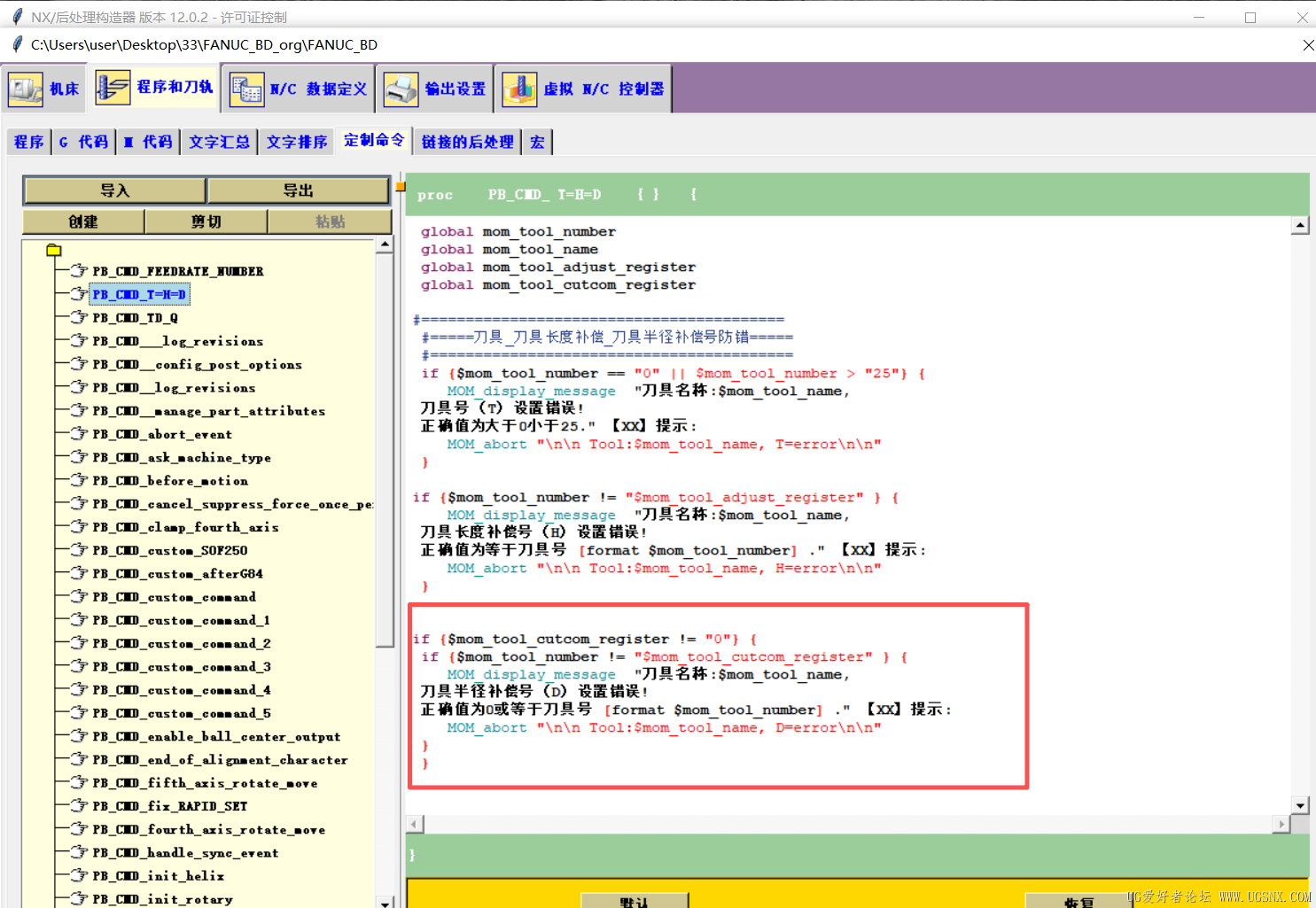Open the 链接的后处理 tab
This screenshot has width=1316, height=908.
coord(467,142)
